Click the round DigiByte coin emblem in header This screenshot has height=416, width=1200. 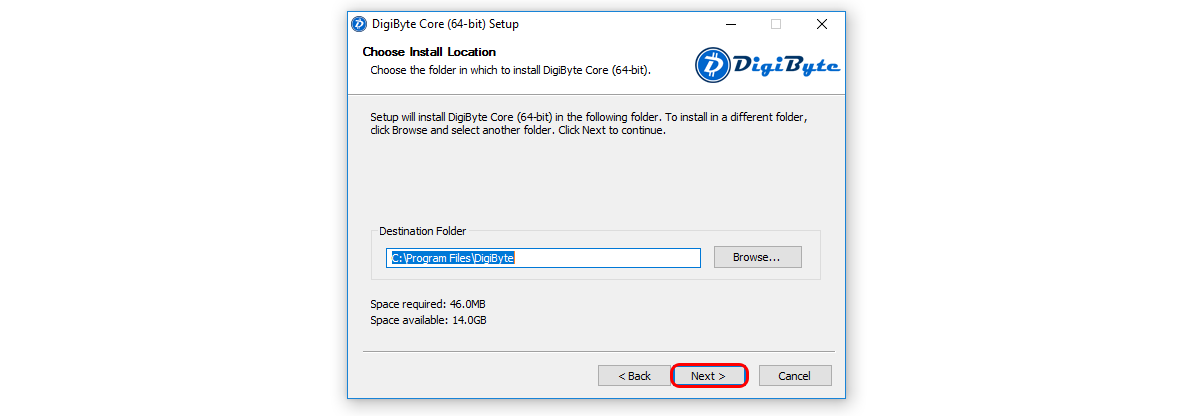pos(714,64)
